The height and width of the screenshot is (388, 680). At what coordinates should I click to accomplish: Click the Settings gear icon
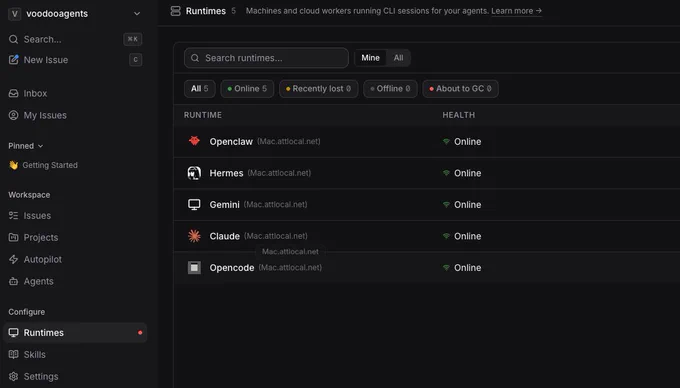(13, 376)
